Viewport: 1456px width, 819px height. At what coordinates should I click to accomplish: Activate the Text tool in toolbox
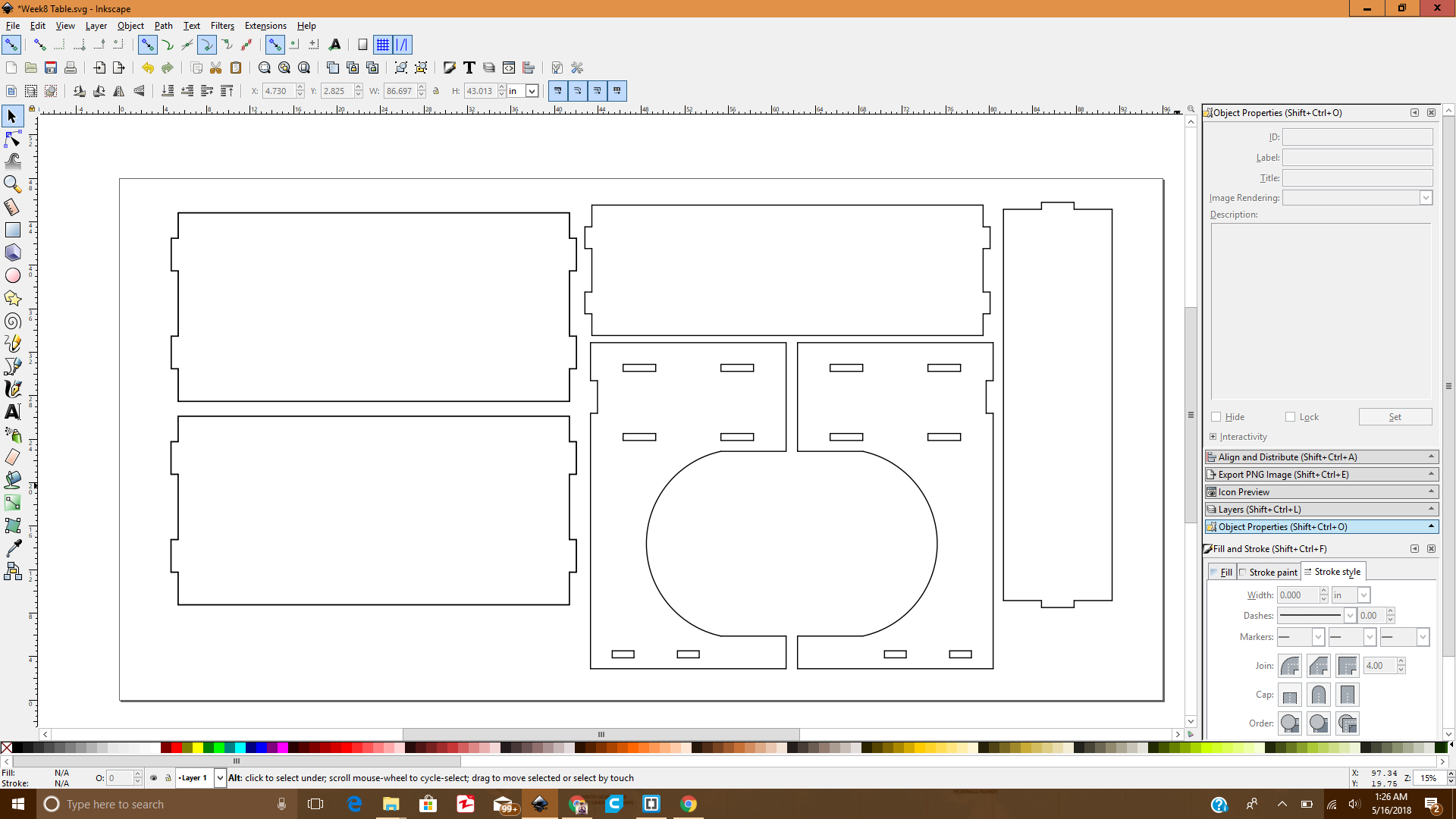pos(12,412)
